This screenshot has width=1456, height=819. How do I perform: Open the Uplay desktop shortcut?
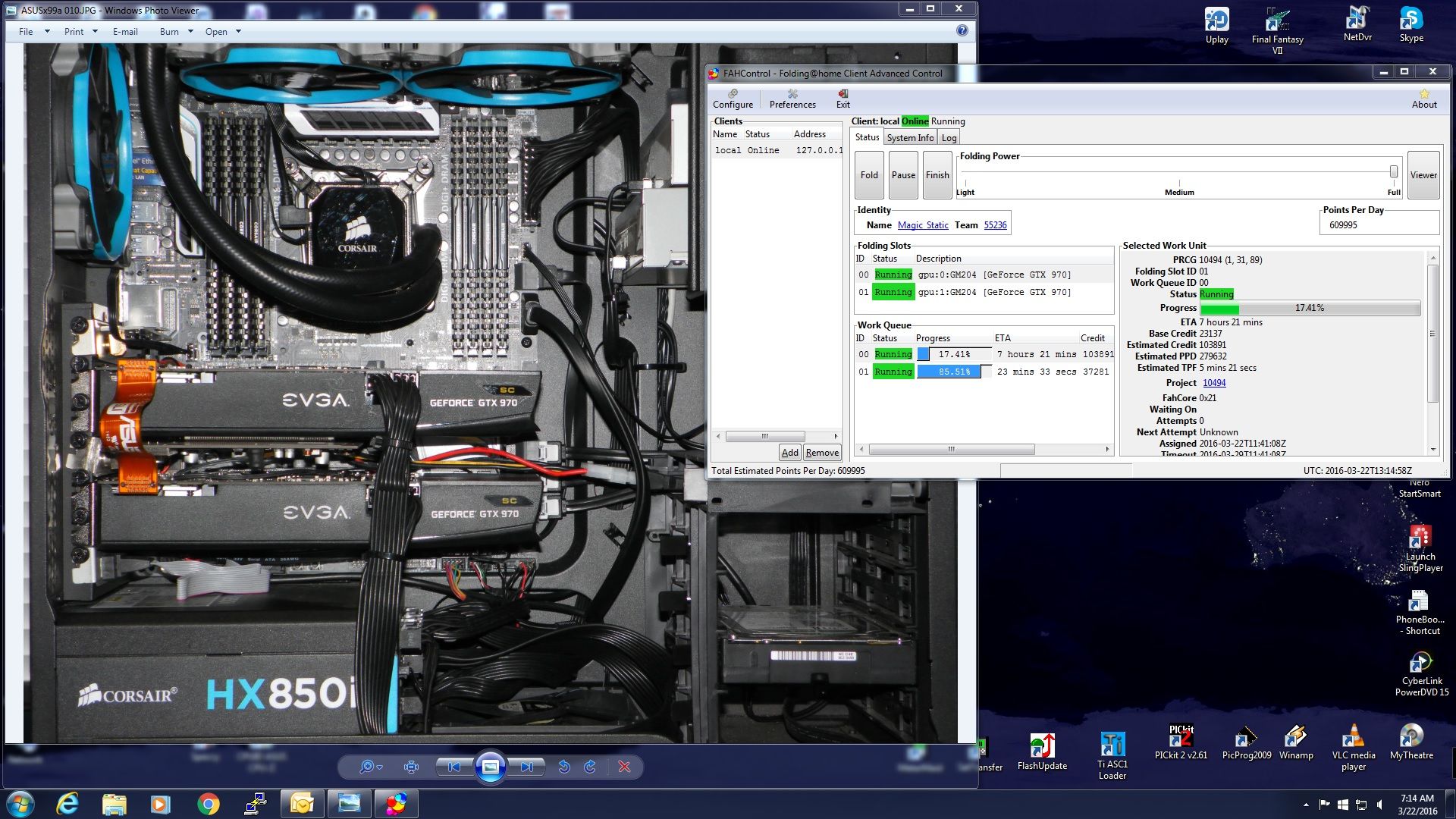coord(1217,26)
